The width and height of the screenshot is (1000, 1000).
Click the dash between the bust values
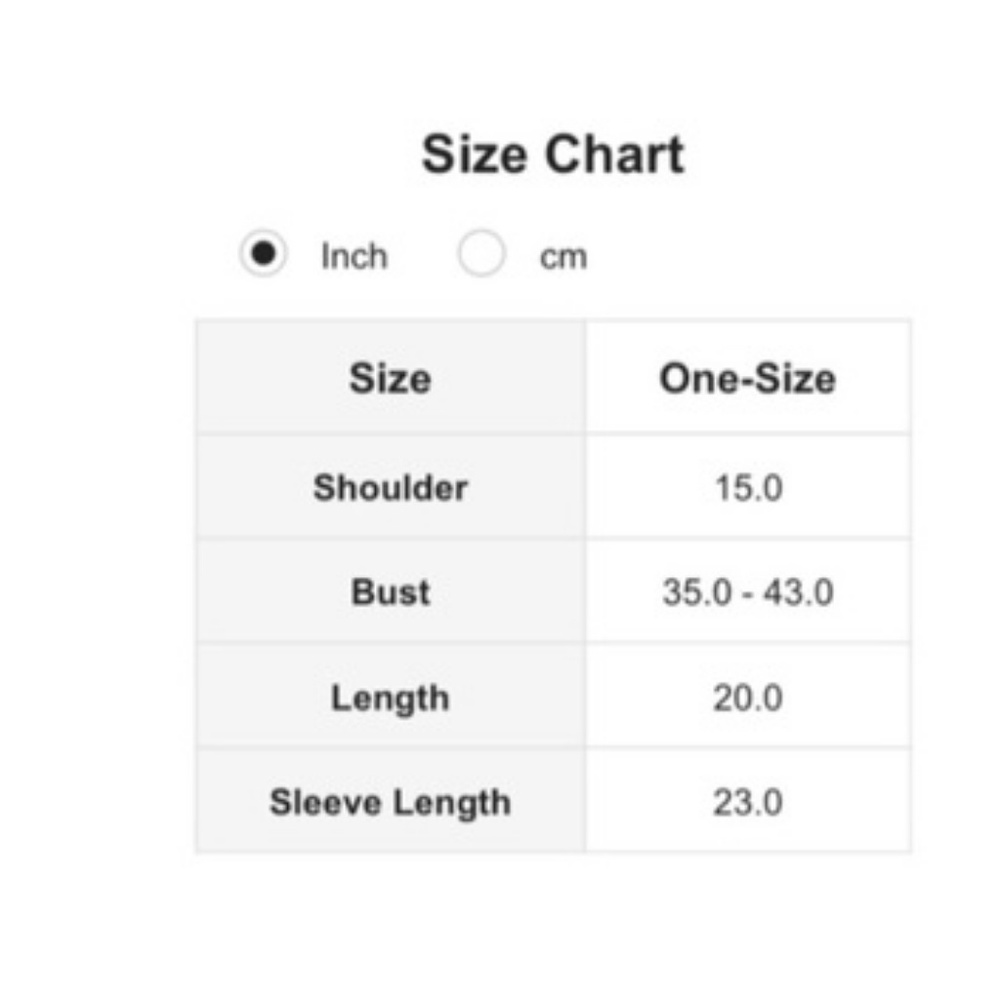pyautogui.click(x=748, y=594)
